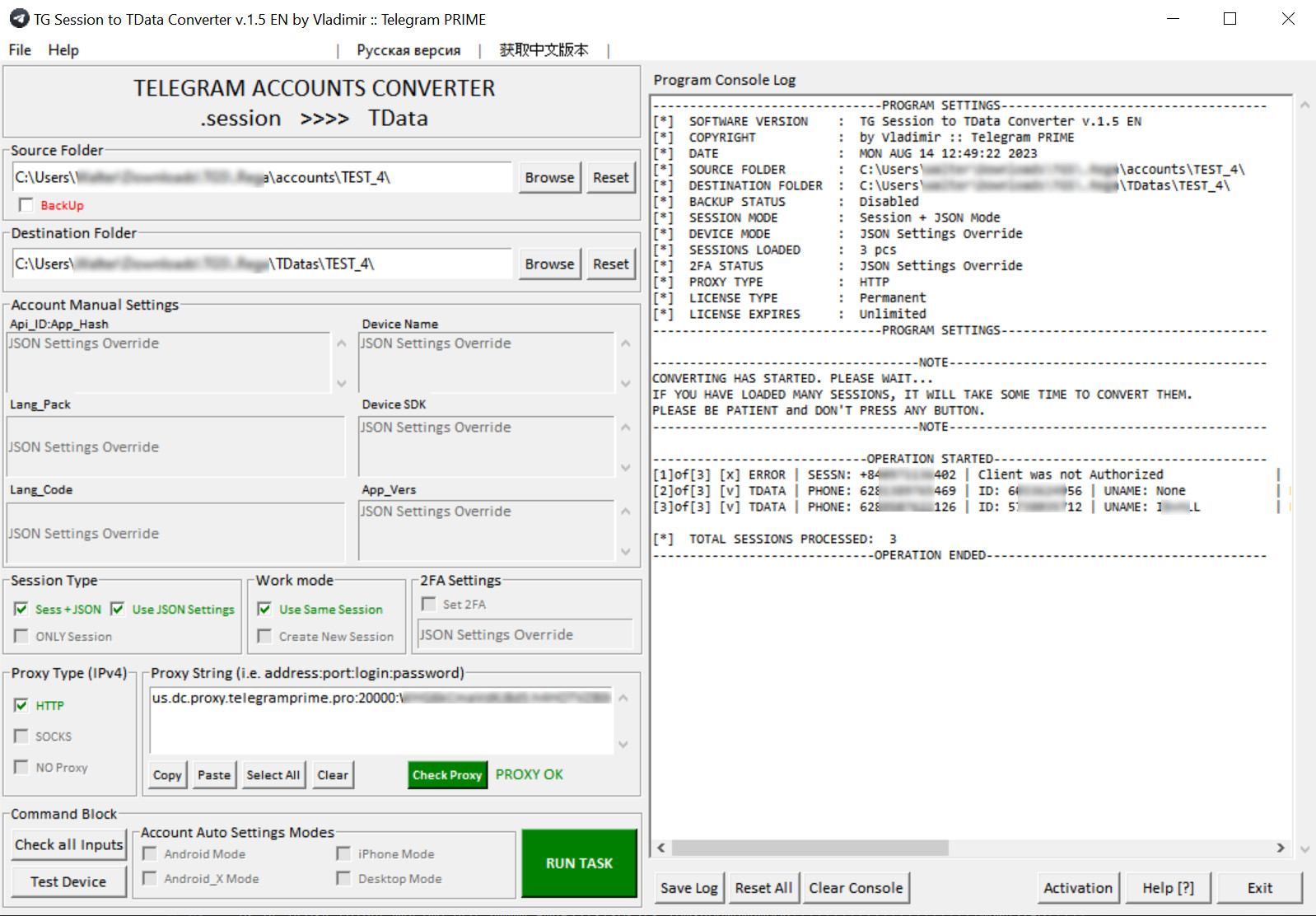
Task: Toggle the Sess+JSON checkbox
Action: [21, 609]
